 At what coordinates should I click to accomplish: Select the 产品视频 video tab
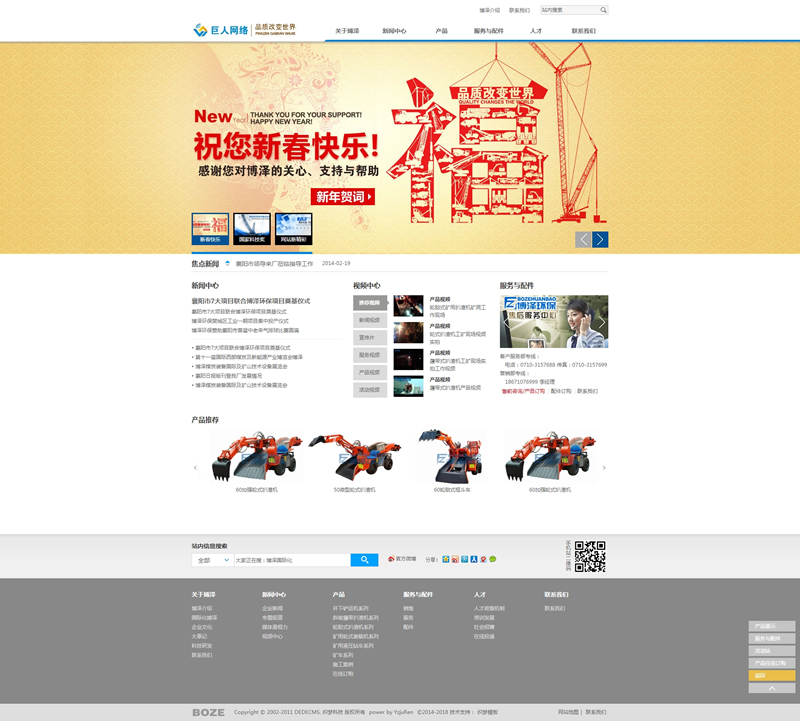click(x=369, y=372)
